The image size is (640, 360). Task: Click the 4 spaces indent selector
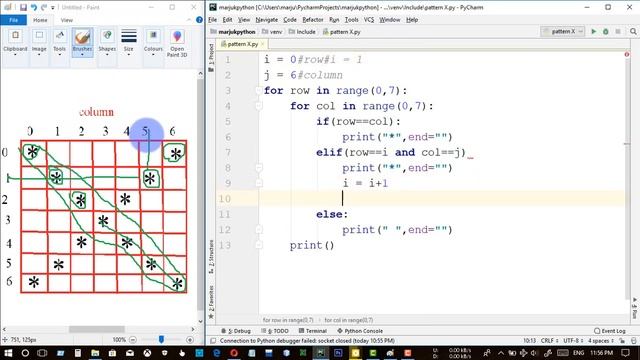601,340
